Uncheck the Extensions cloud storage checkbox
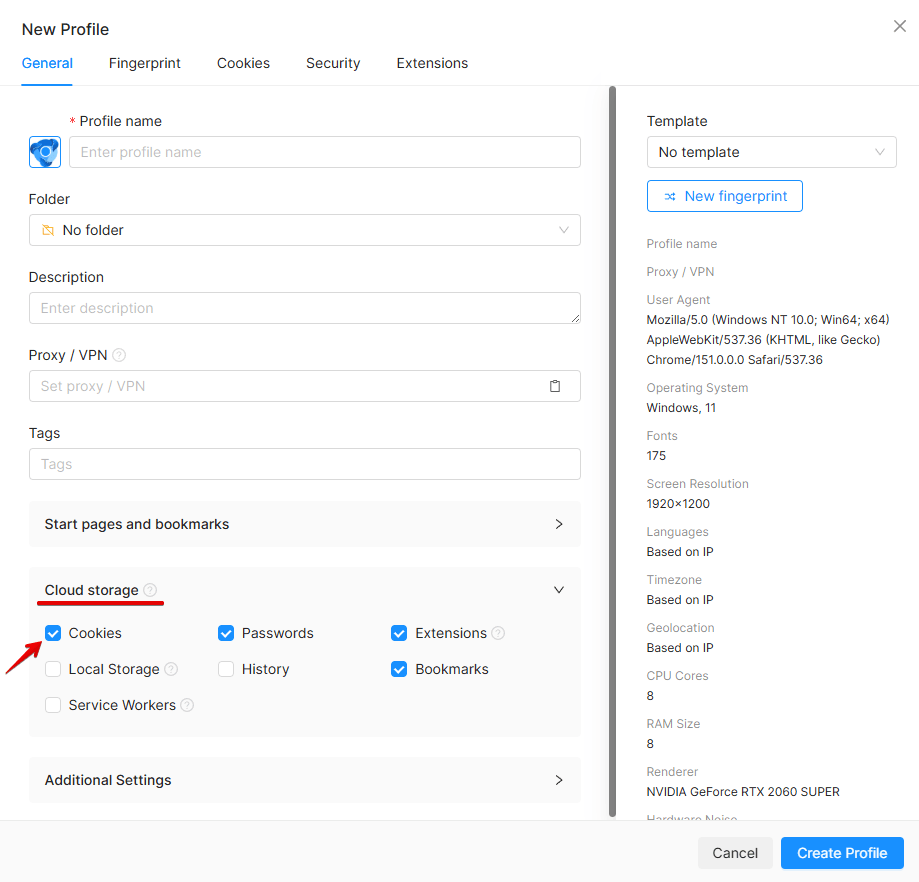This screenshot has height=882, width=919. click(399, 634)
